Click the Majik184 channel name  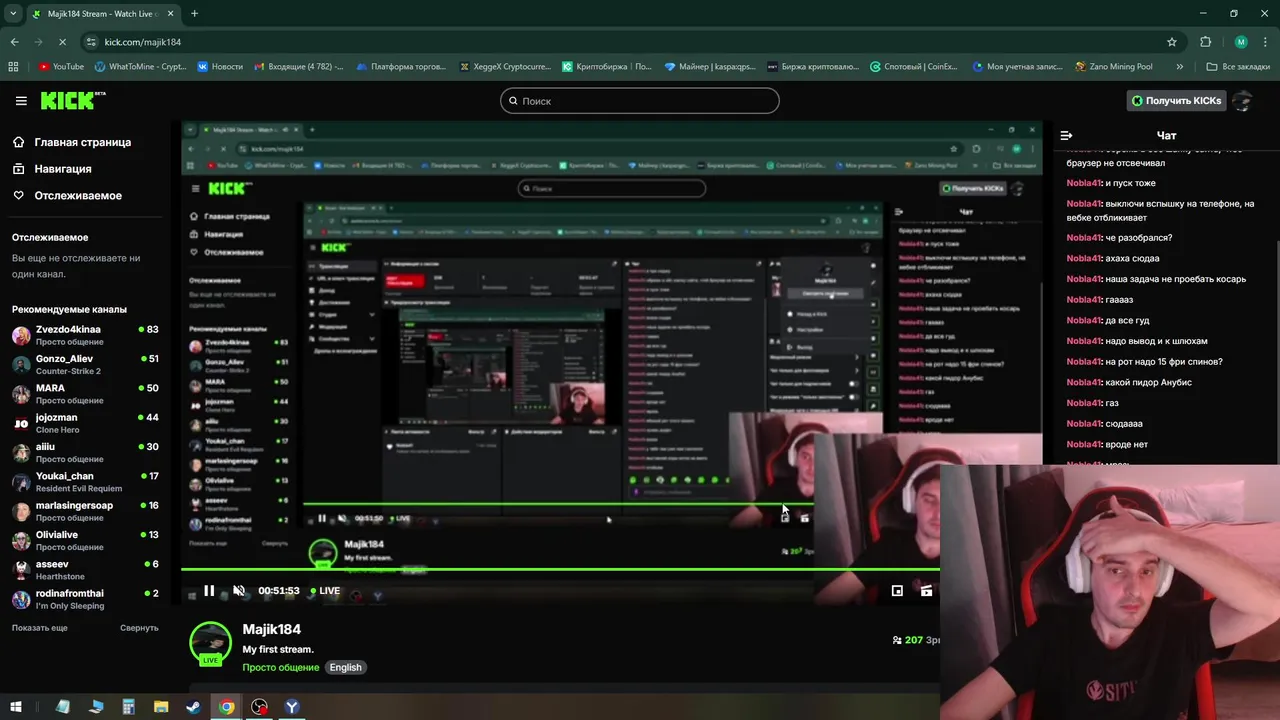click(x=271, y=629)
